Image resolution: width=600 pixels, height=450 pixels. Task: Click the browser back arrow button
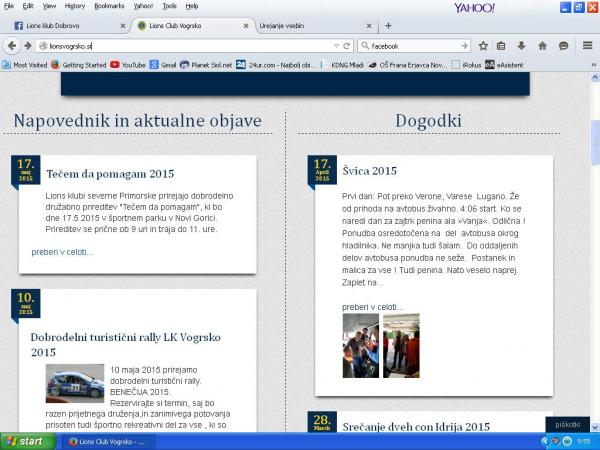point(12,46)
